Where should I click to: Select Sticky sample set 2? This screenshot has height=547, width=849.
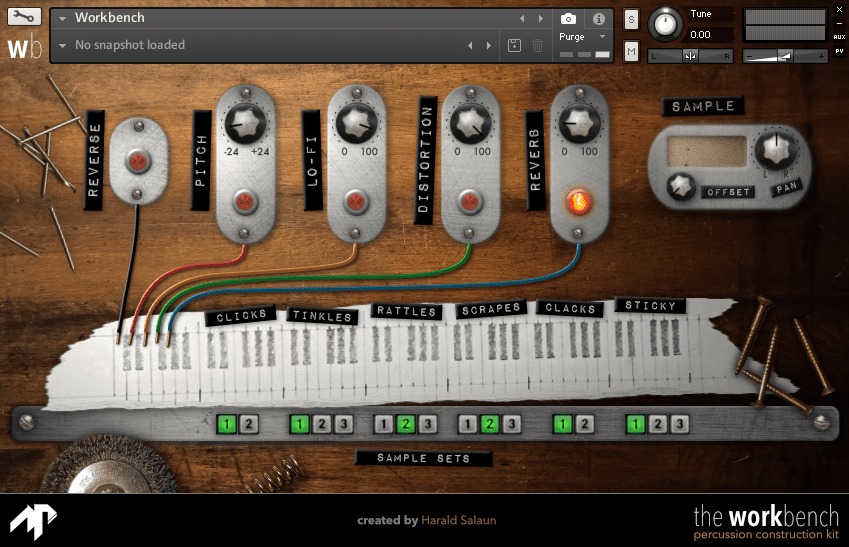658,424
